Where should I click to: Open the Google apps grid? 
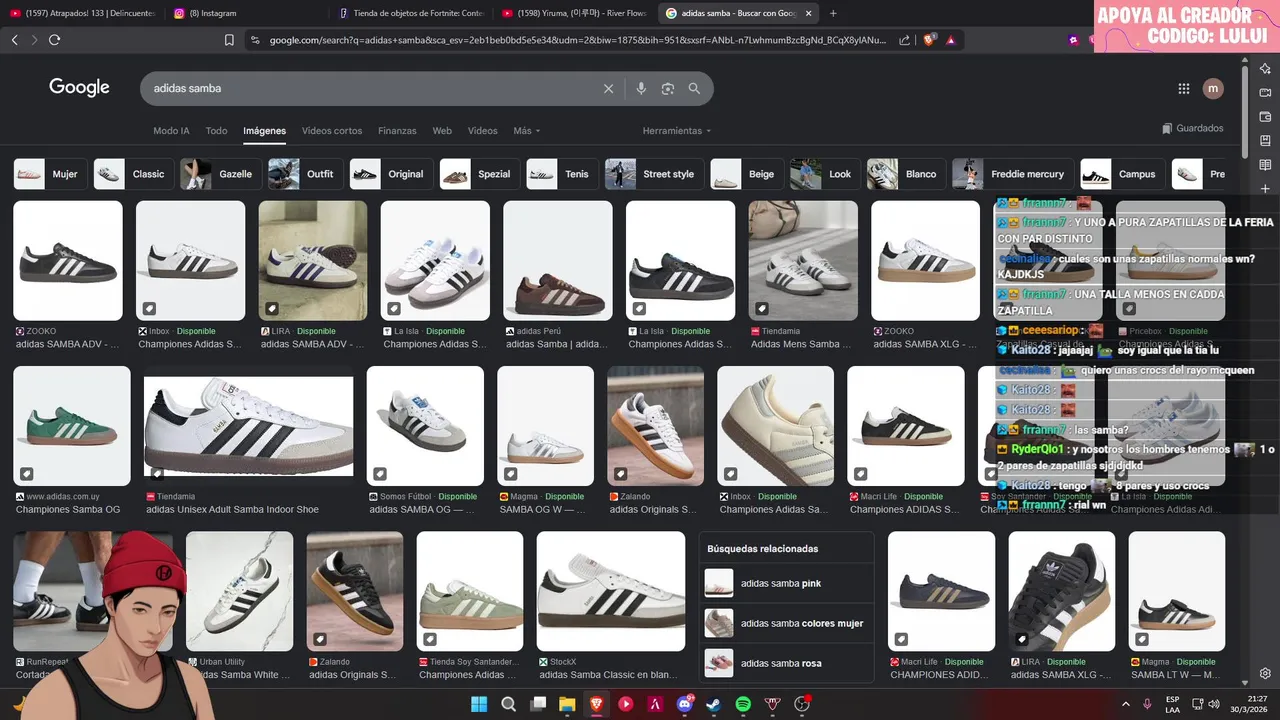(1184, 89)
